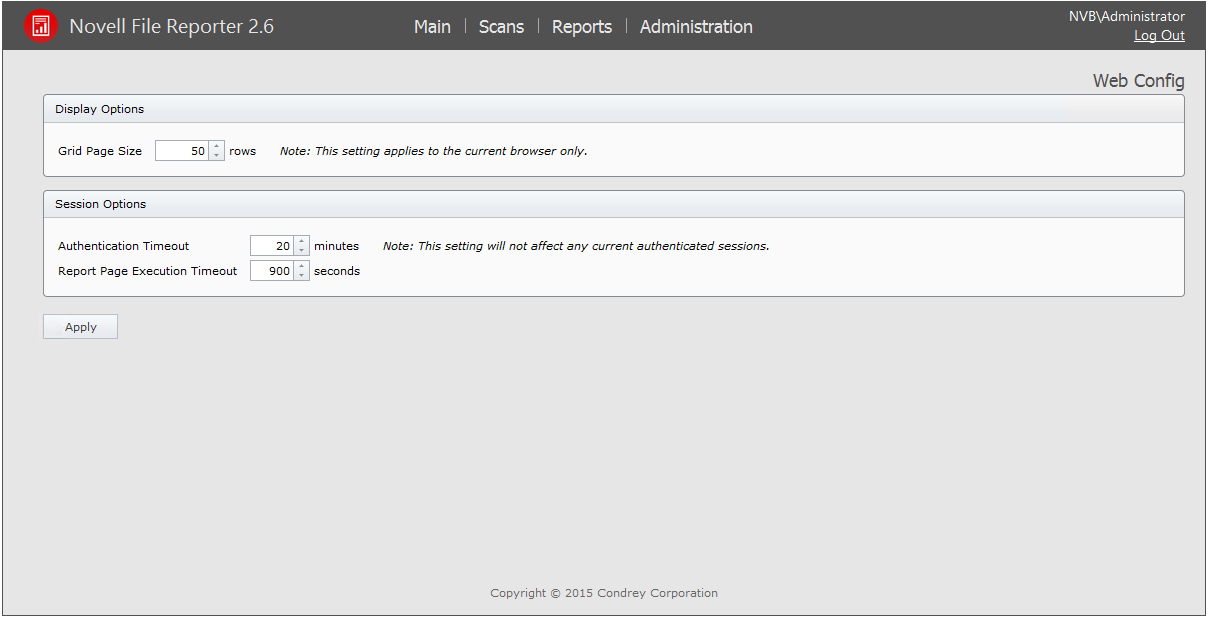Focus the Grid Page Size input field
Image resolution: width=1208 pixels, height=618 pixels.
click(x=182, y=151)
